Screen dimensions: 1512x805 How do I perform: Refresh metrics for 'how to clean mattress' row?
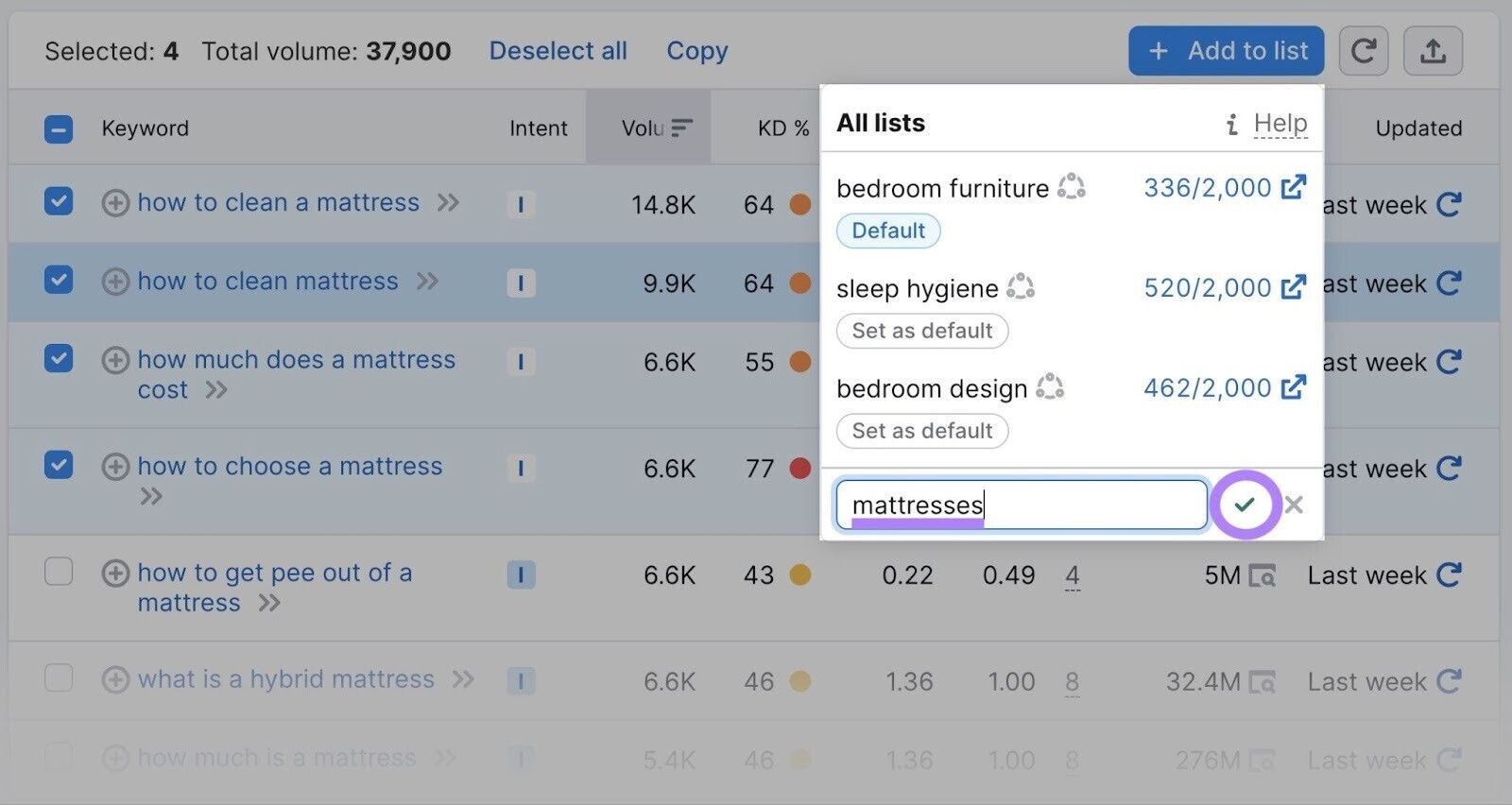point(1449,283)
